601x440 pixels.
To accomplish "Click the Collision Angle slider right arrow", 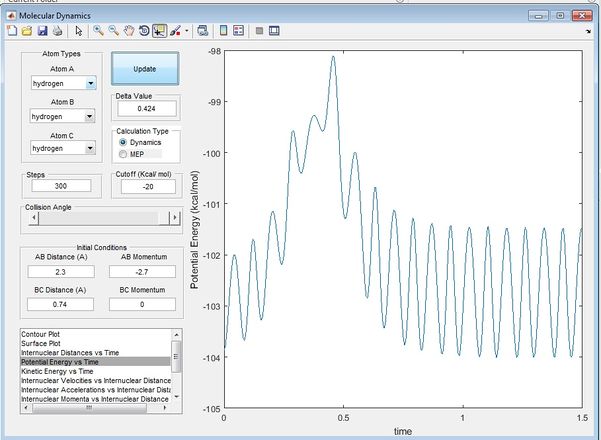I will coord(175,218).
